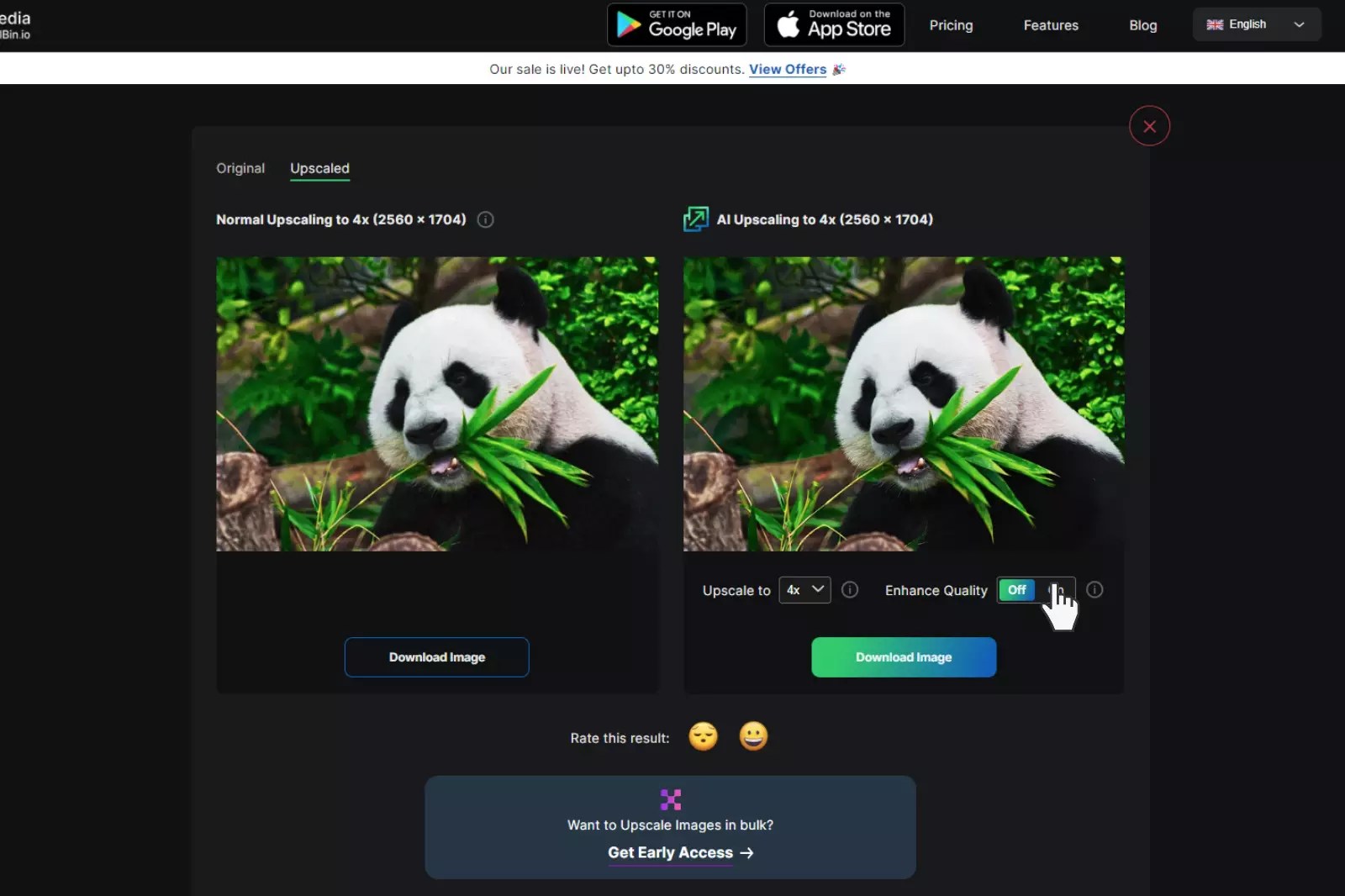This screenshot has width=1345, height=896.
Task: Click the circular red close button
Action: (x=1149, y=125)
